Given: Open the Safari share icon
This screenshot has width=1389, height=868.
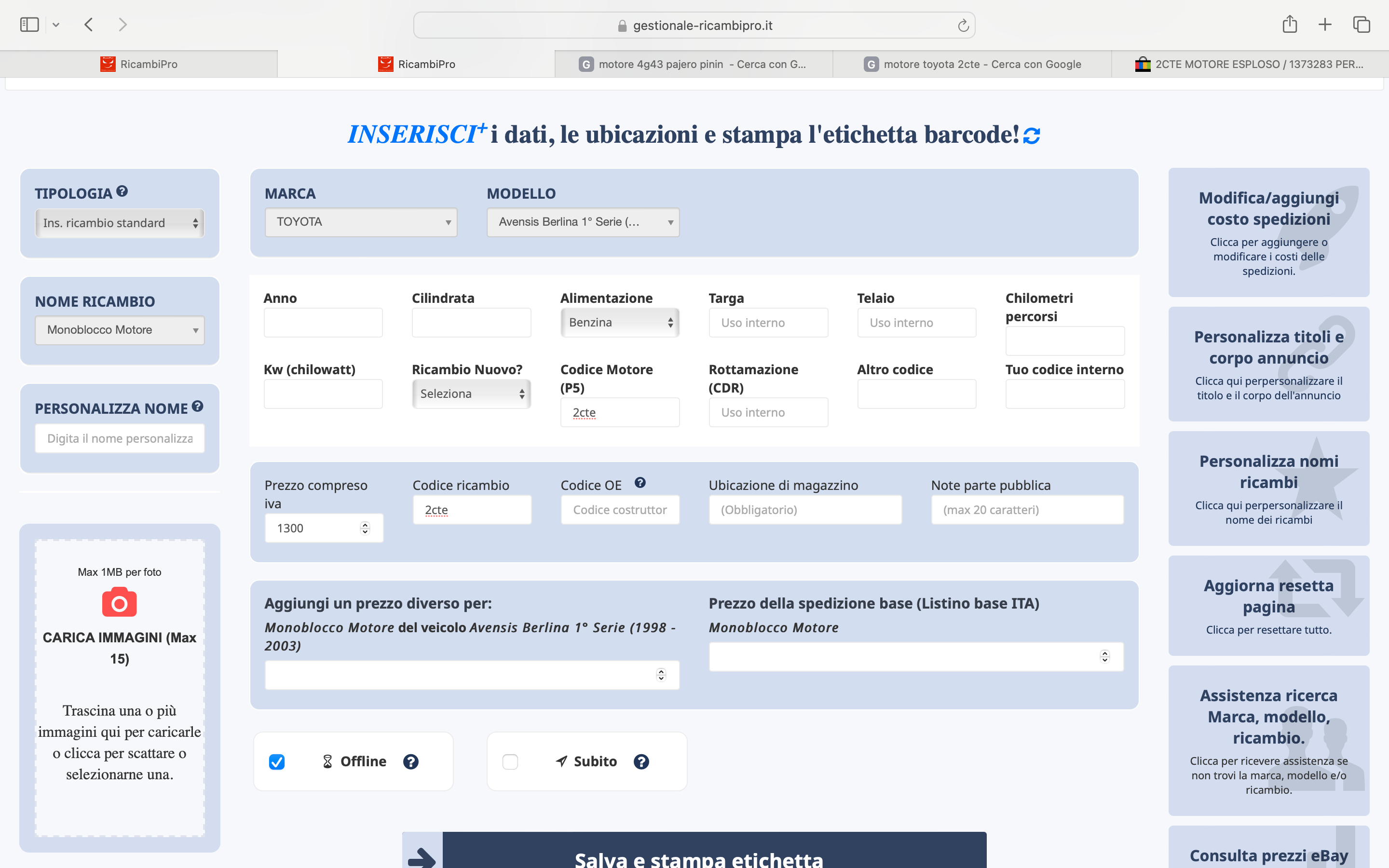Looking at the screenshot, I should [1290, 24].
